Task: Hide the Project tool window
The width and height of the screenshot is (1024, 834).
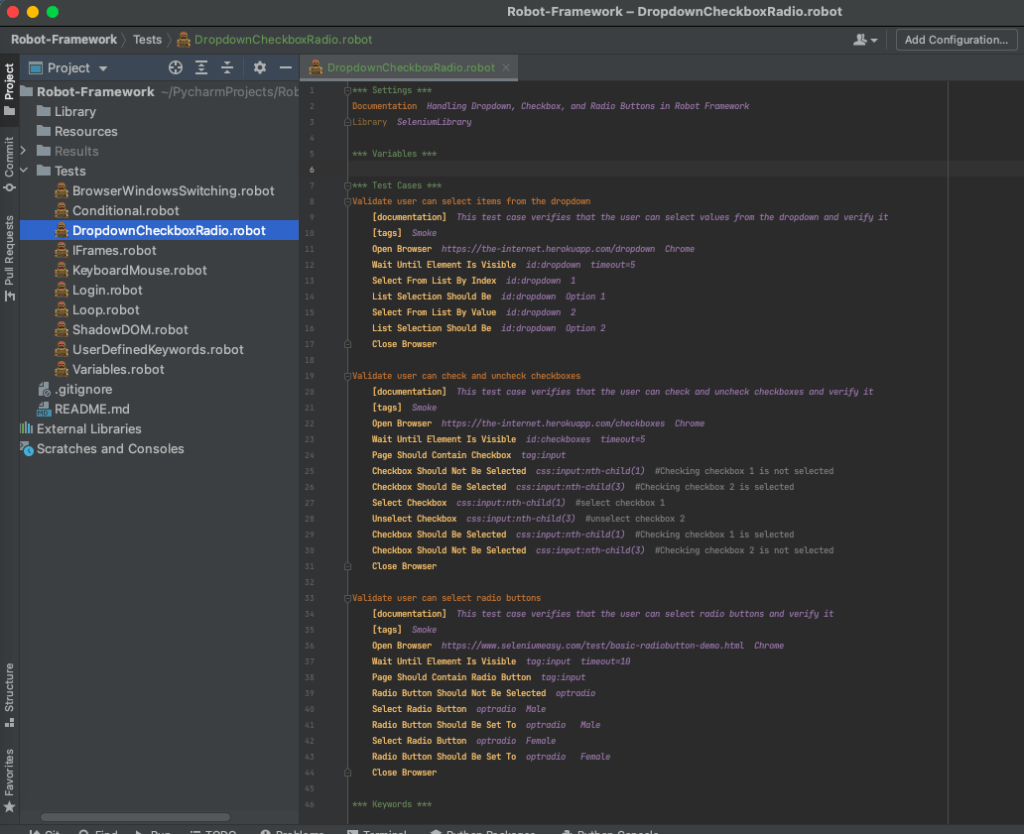Action: 285,67
